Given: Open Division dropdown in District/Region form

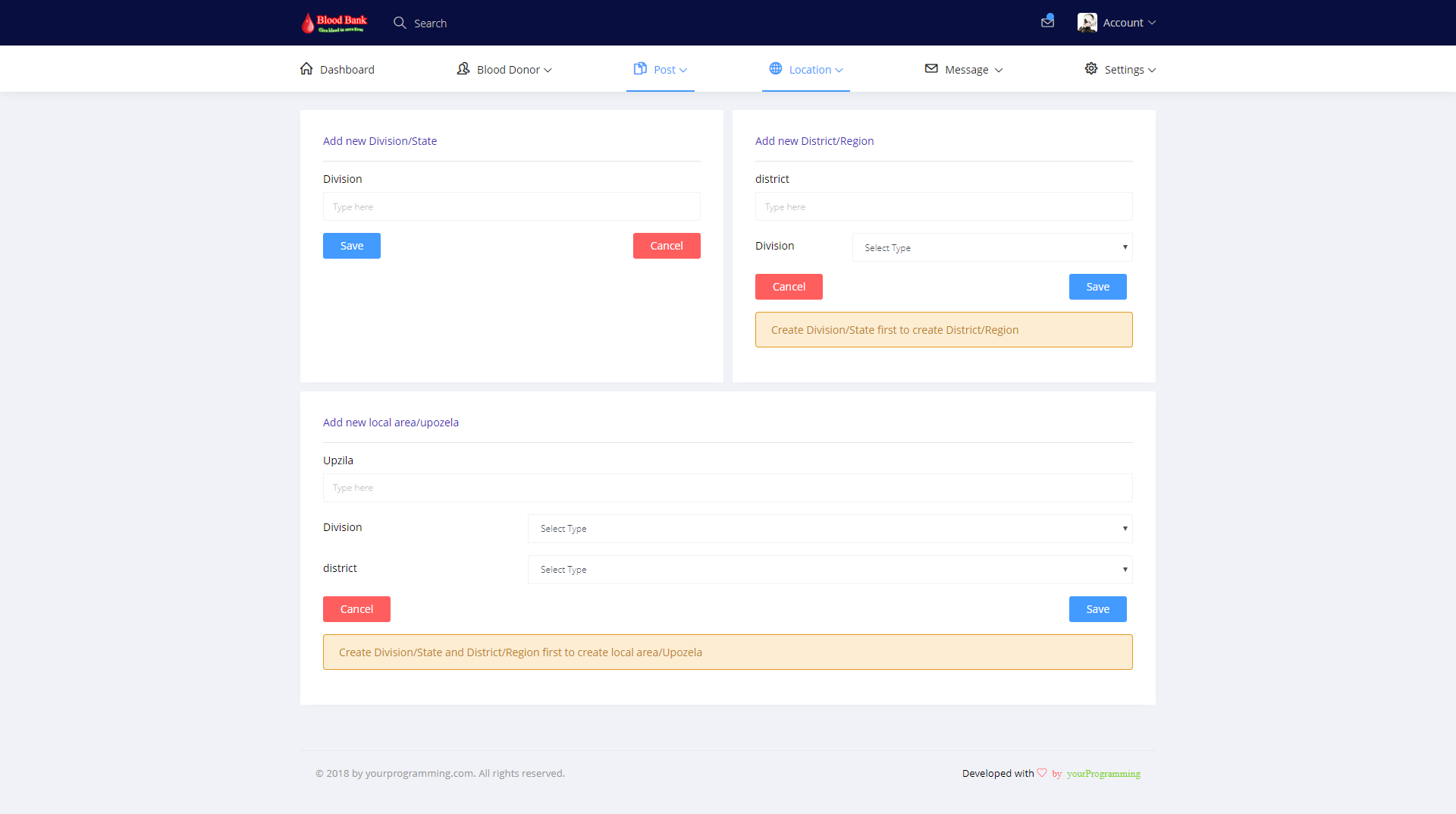Looking at the screenshot, I should [992, 247].
